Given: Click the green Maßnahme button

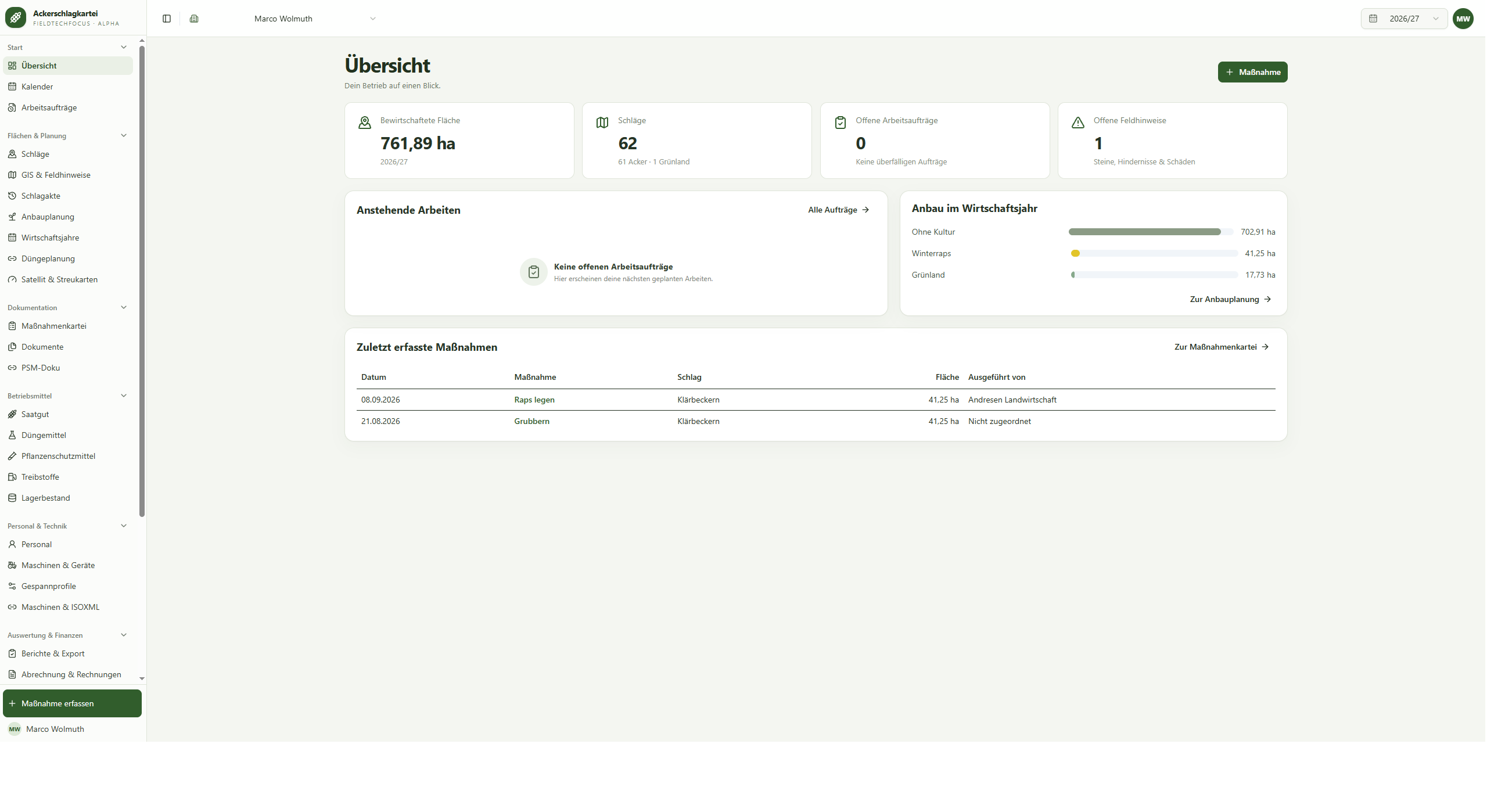Looking at the screenshot, I should 1252,72.
